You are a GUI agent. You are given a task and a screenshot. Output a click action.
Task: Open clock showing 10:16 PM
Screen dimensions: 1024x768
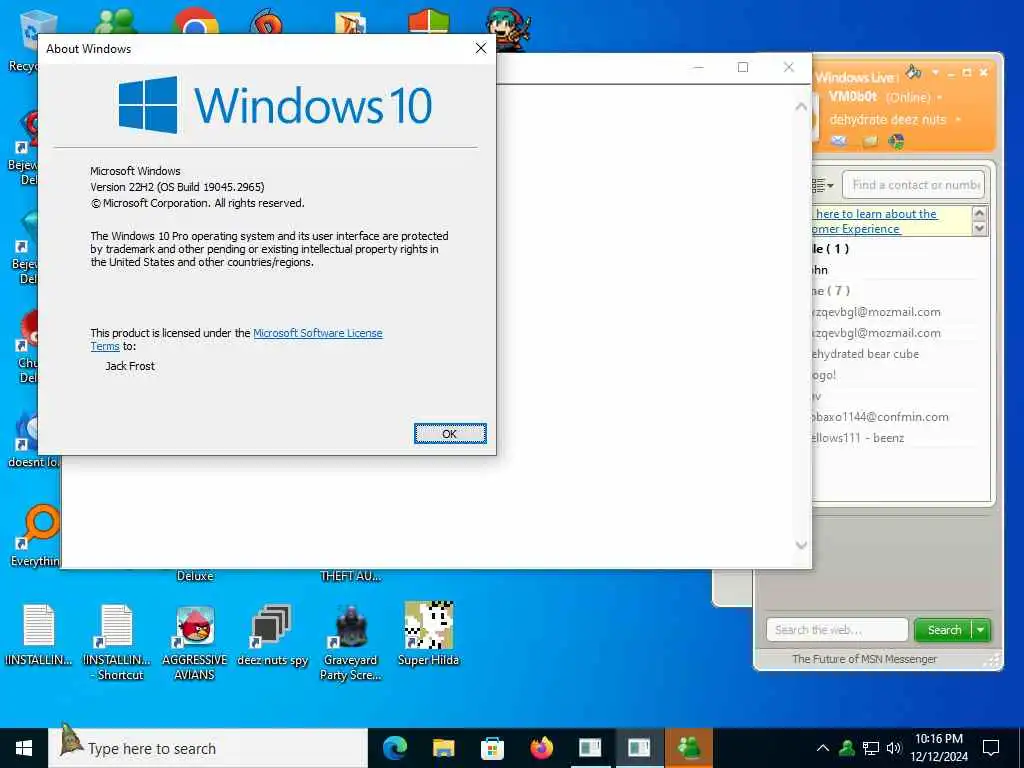click(938, 748)
